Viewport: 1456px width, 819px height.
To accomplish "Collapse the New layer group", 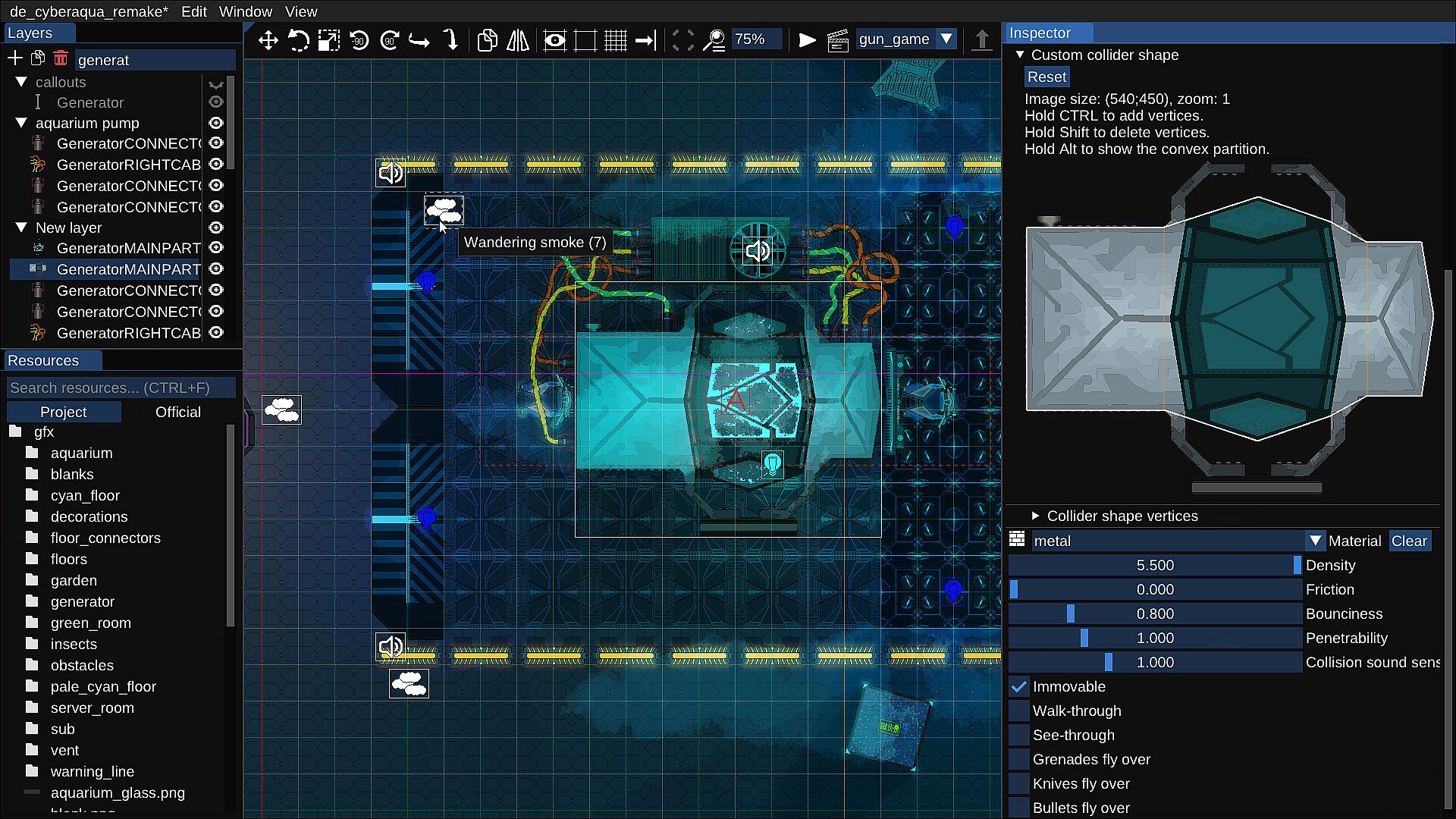I will (x=21, y=227).
